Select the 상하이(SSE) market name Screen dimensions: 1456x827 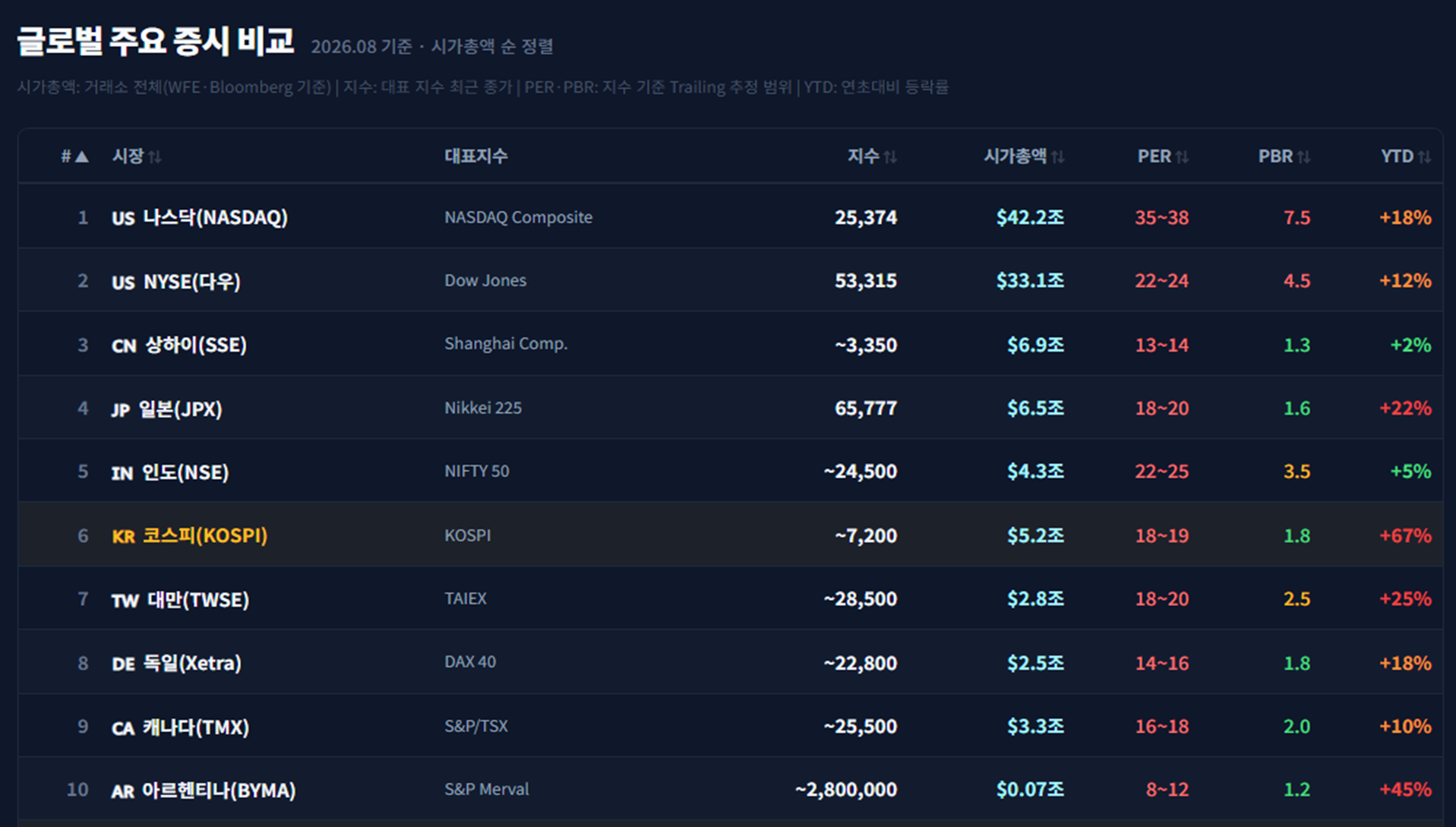[195, 345]
